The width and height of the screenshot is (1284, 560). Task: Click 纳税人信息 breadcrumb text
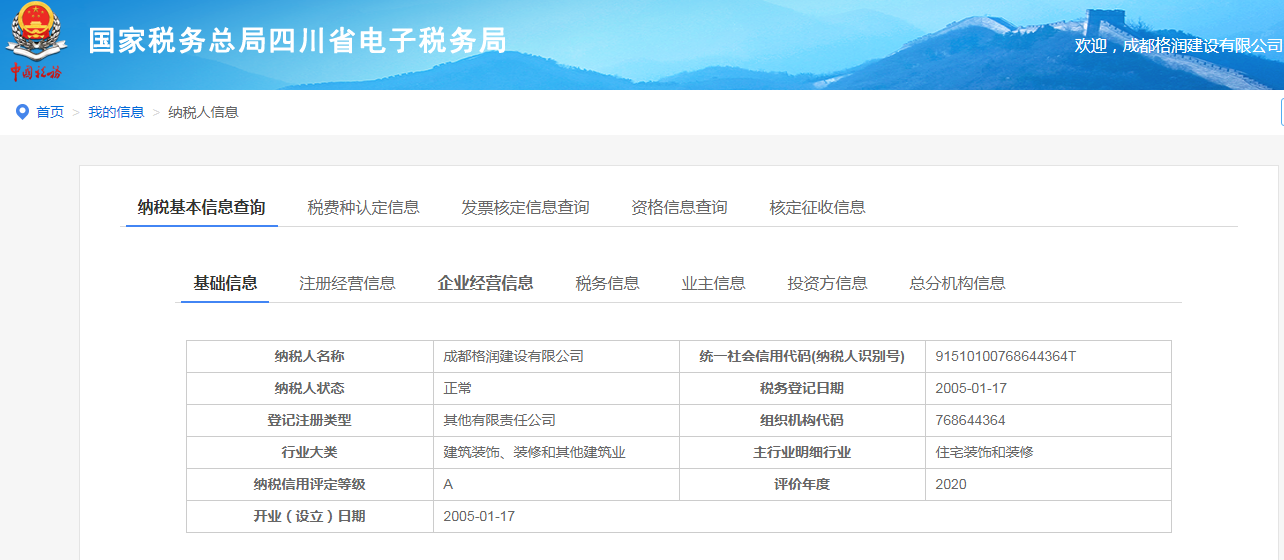pos(203,112)
